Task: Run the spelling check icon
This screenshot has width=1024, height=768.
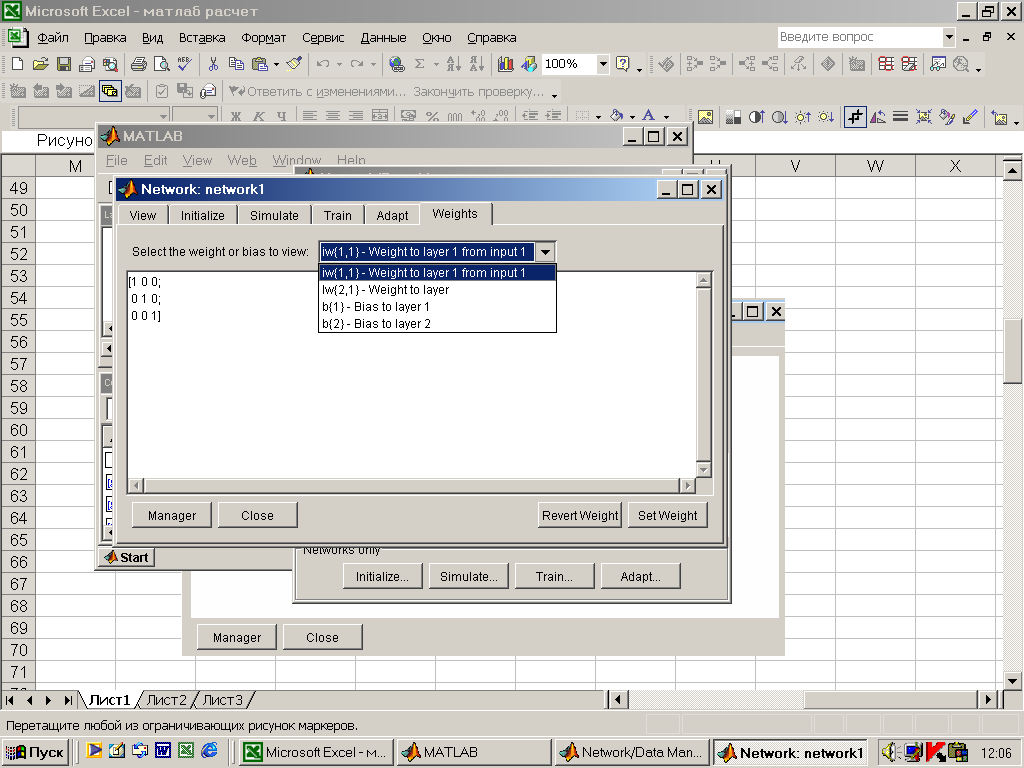Action: (185, 64)
